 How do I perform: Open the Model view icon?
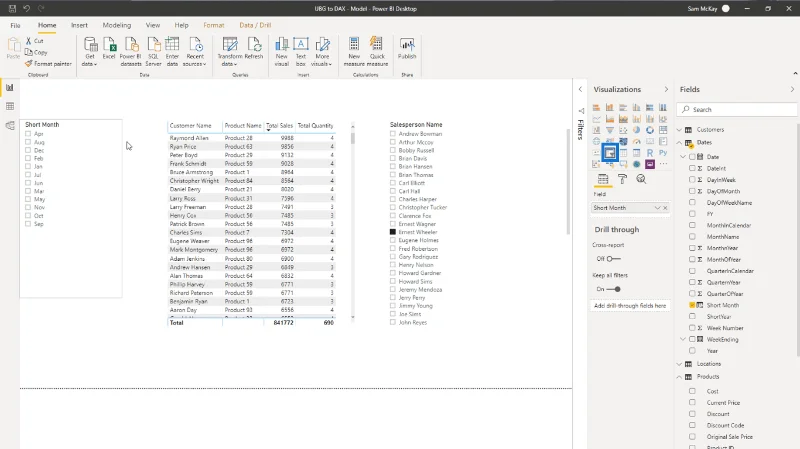[10, 126]
